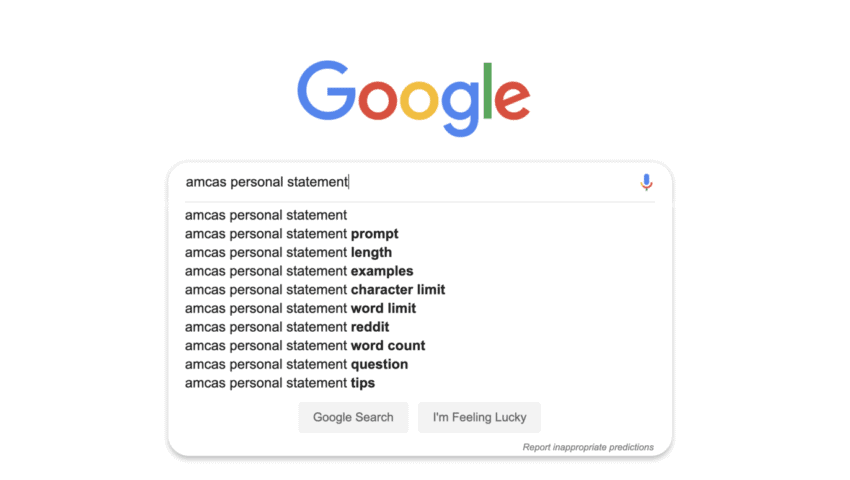Click the voice search microphone icon
Image resolution: width=850 pixels, height=480 pixels.
pos(646,182)
